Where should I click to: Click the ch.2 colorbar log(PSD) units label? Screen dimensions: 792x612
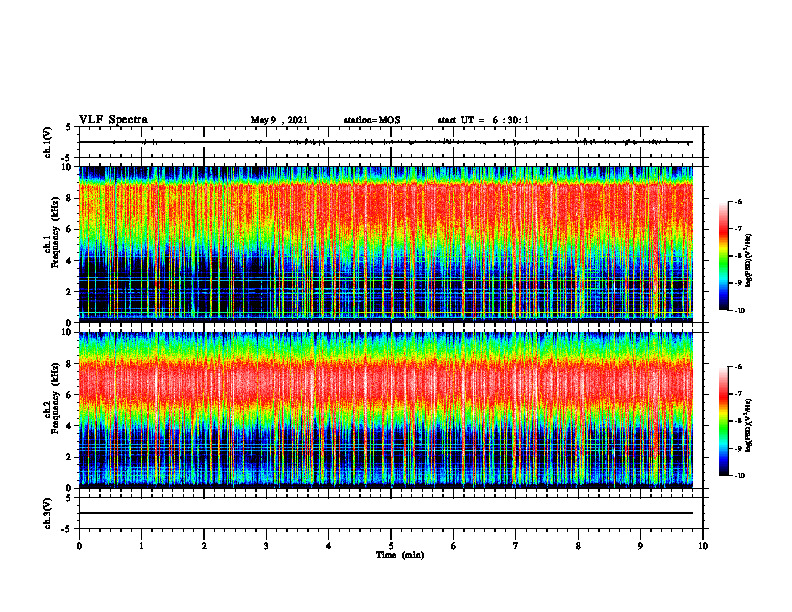point(749,425)
